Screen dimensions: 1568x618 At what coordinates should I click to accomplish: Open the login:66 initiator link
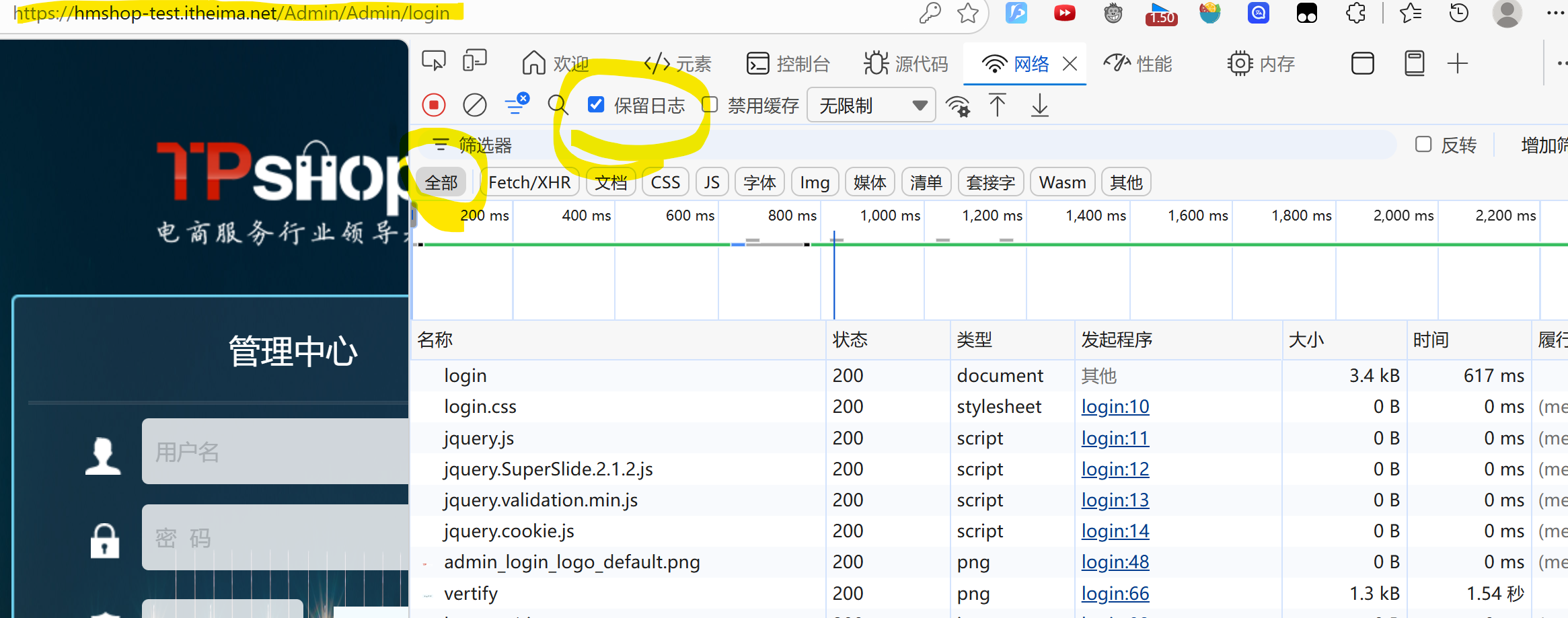pos(1115,593)
